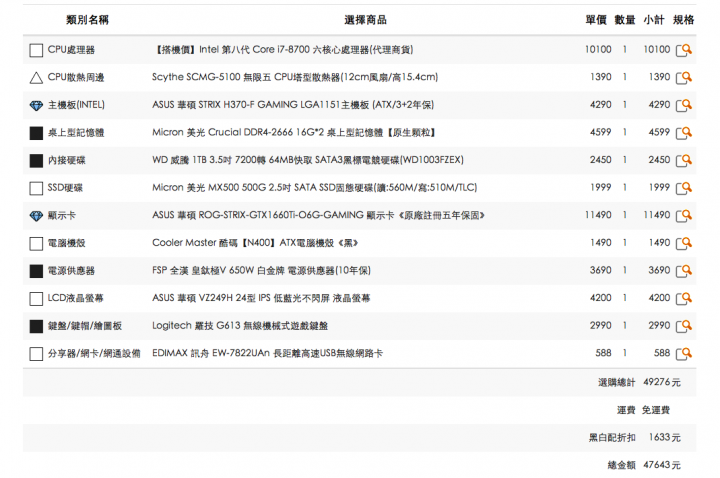Select the Intel Core i7-8700 product name
Viewport: 720px width, 478px height.
[283, 50]
